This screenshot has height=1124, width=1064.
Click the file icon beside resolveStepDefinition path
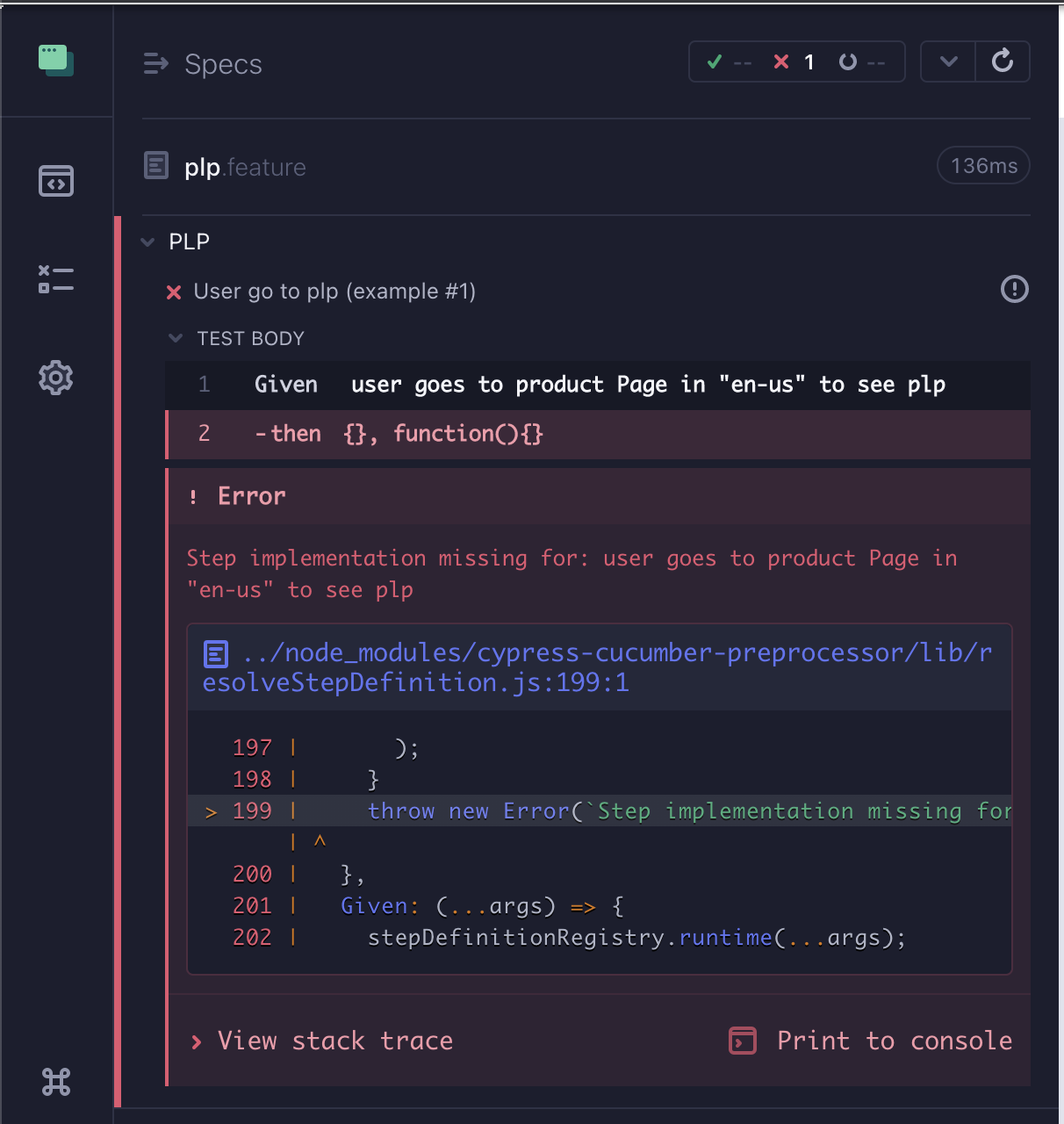[x=216, y=654]
